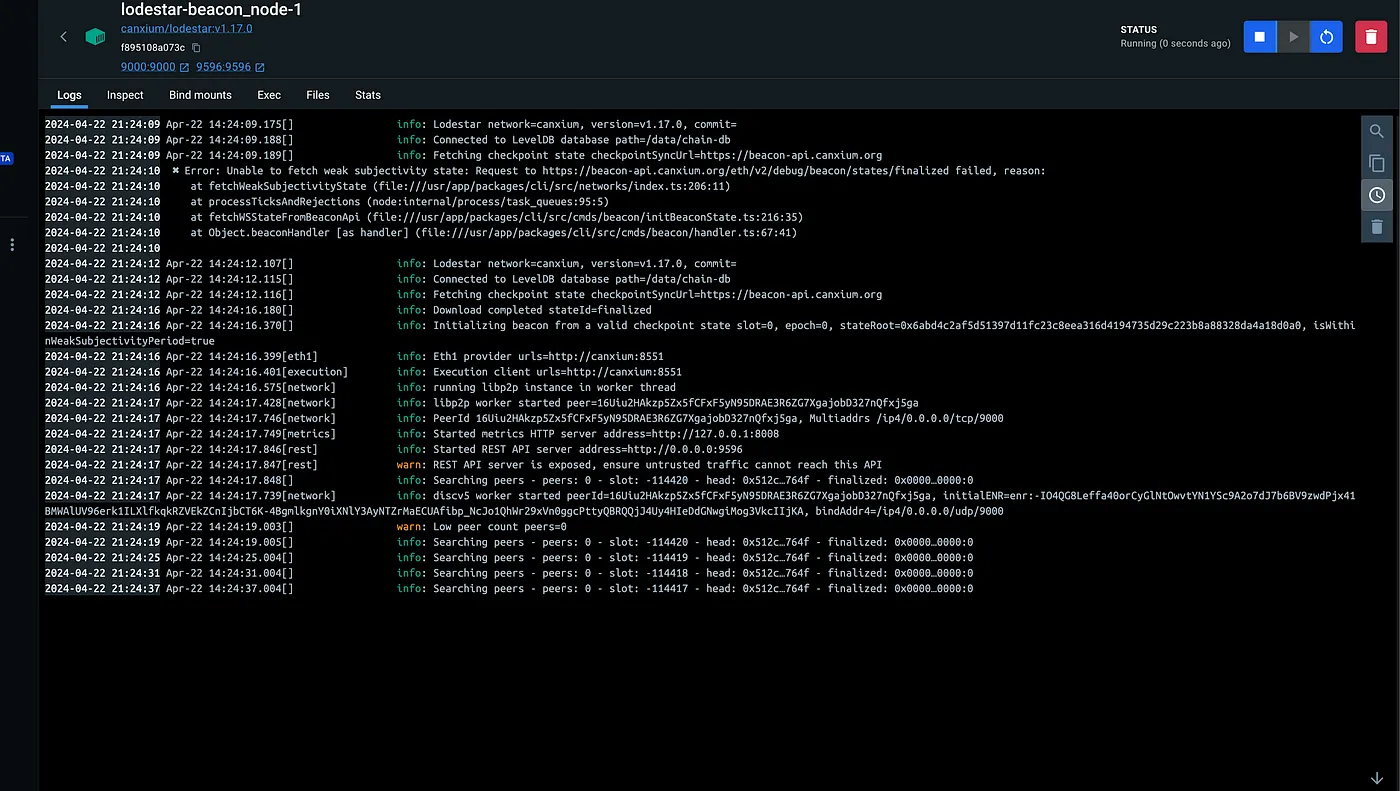Click the greyed-out start (play) button
1400x791 pixels.
1293,37
